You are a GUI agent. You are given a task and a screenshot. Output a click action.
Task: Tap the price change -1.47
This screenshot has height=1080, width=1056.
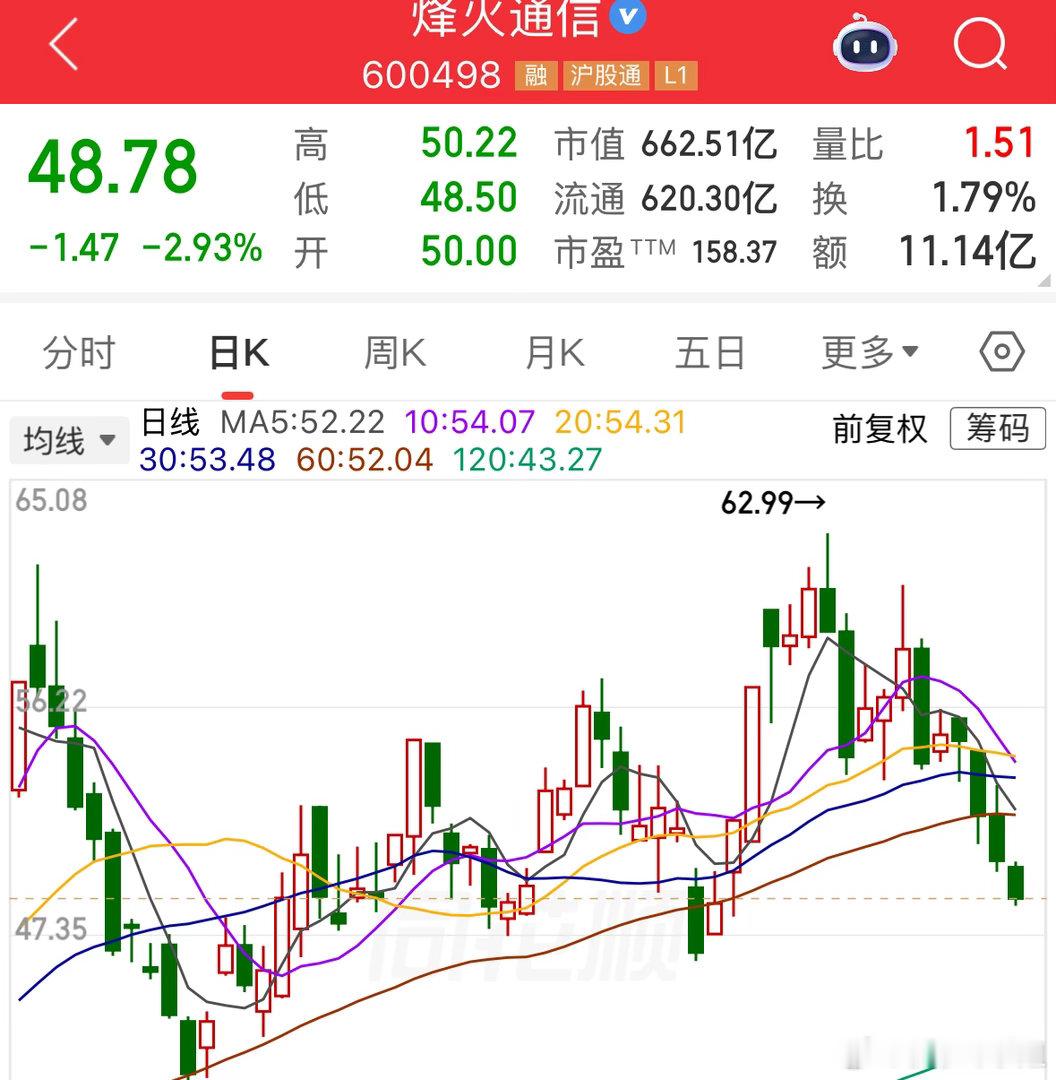74,248
